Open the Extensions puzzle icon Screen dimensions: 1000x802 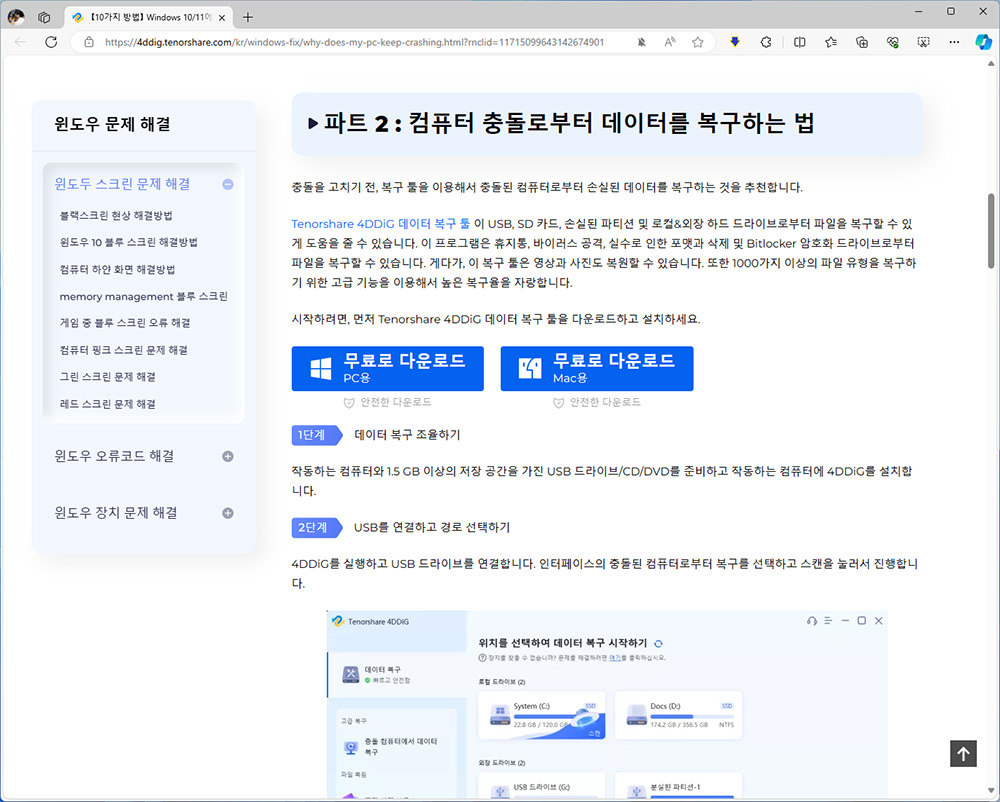(x=766, y=42)
